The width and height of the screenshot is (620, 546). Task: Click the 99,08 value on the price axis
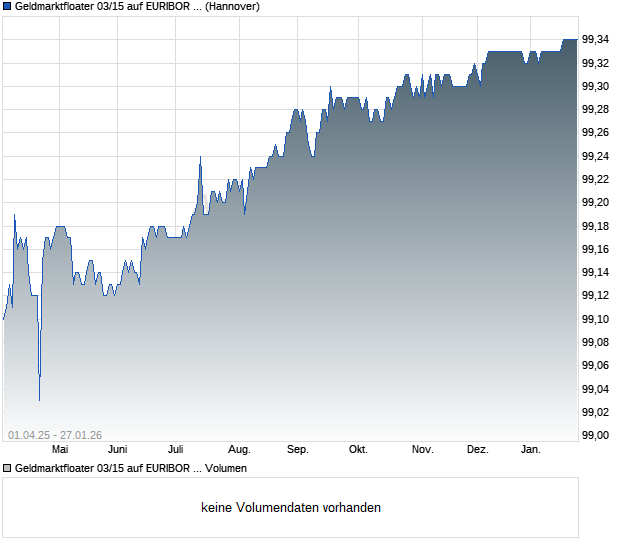(x=595, y=342)
